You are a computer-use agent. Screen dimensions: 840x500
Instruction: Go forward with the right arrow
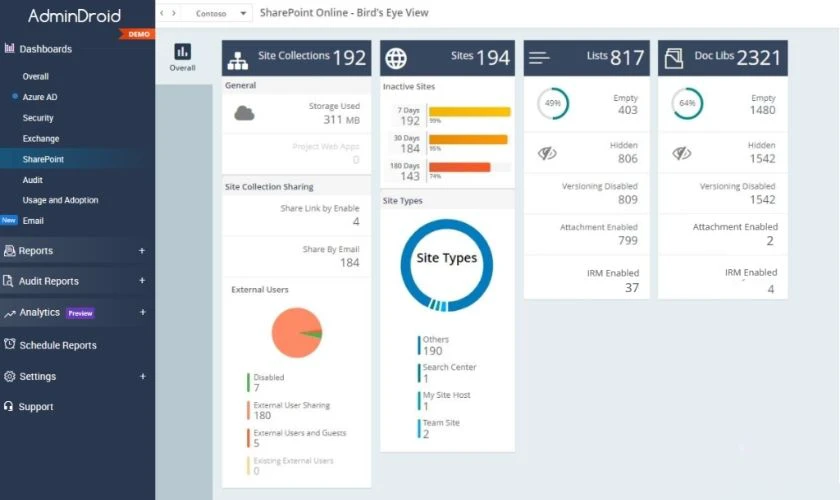coord(174,13)
